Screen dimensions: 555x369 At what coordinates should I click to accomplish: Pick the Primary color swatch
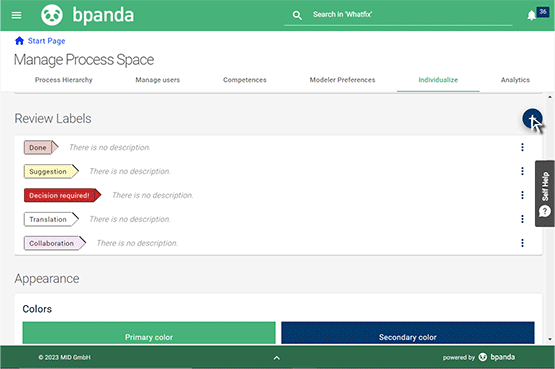pyautogui.click(x=149, y=333)
